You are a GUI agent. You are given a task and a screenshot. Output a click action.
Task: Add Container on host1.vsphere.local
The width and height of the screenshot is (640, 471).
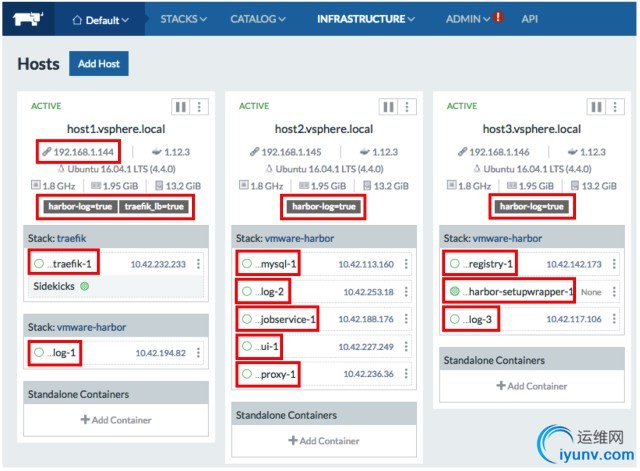tap(116, 420)
